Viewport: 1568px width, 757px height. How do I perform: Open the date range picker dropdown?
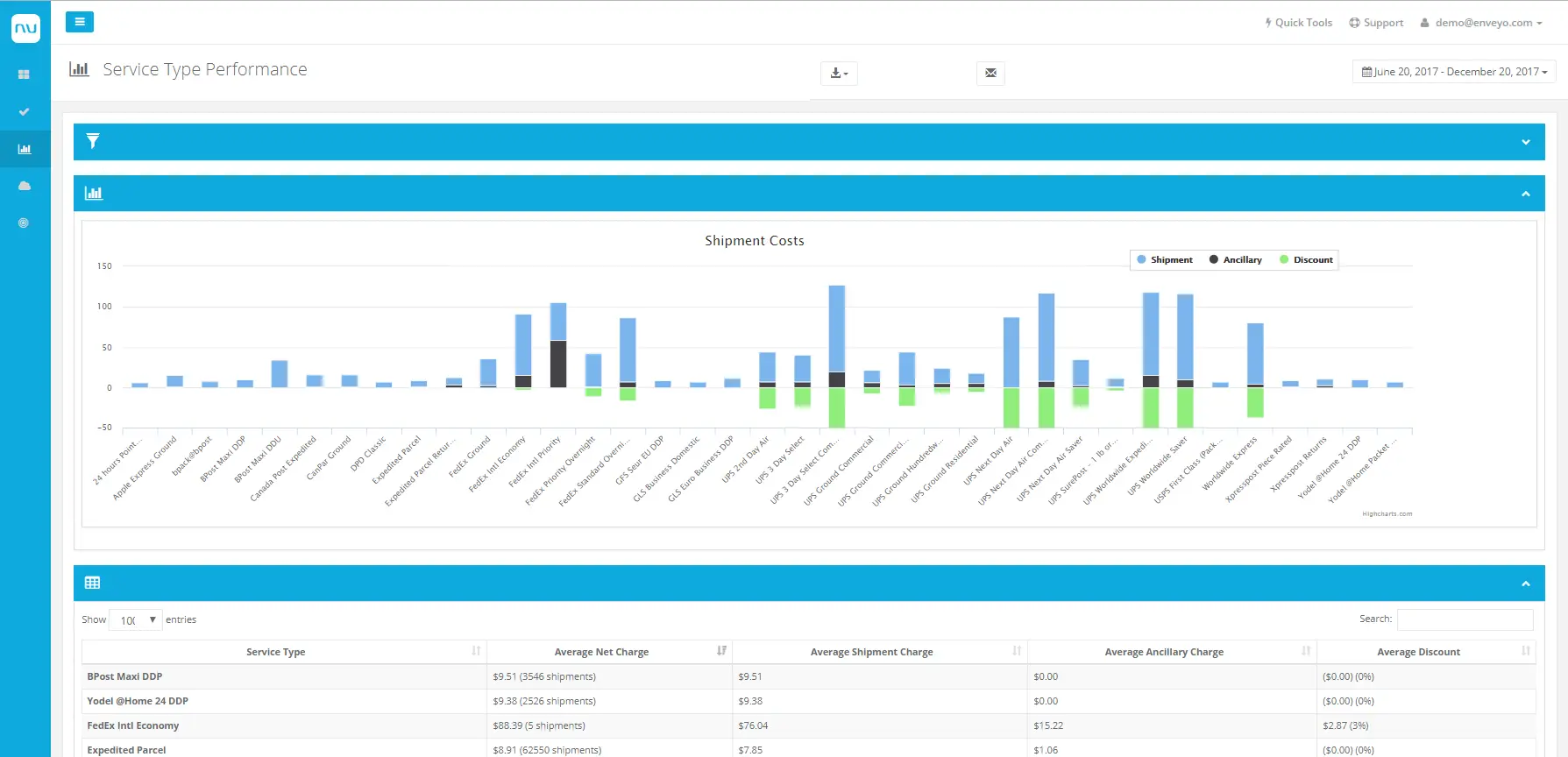pyautogui.click(x=1454, y=72)
